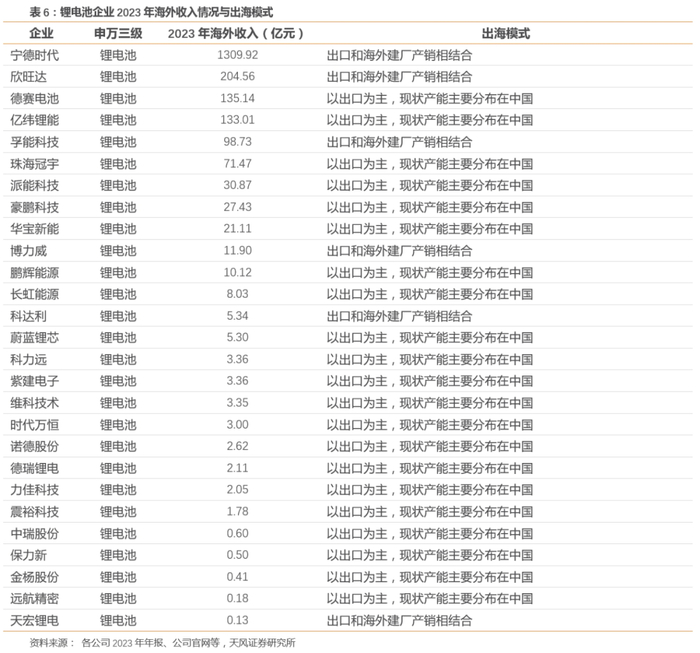Click the revenue value 2.11

238,468
